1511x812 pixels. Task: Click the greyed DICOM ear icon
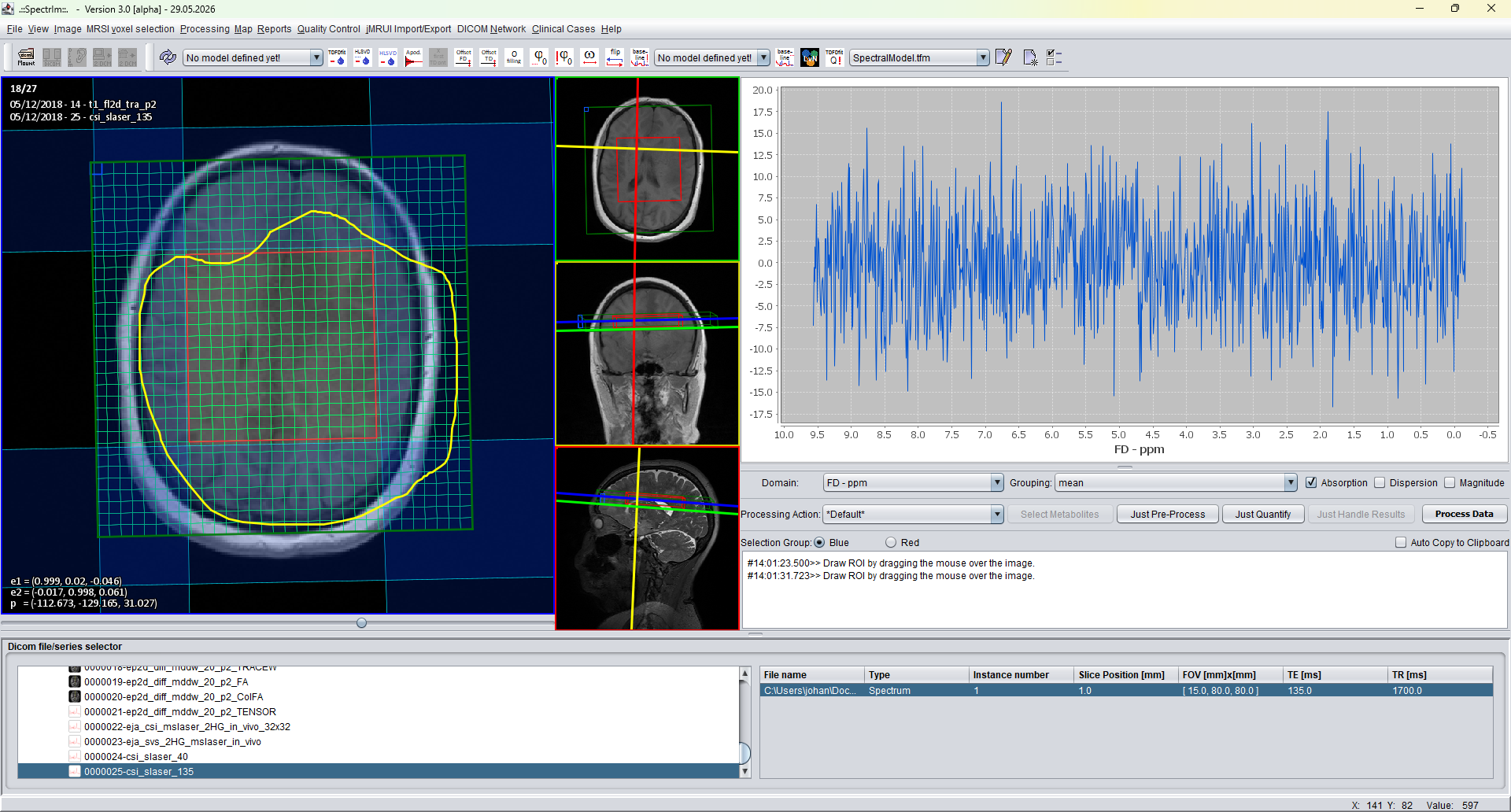[76, 57]
